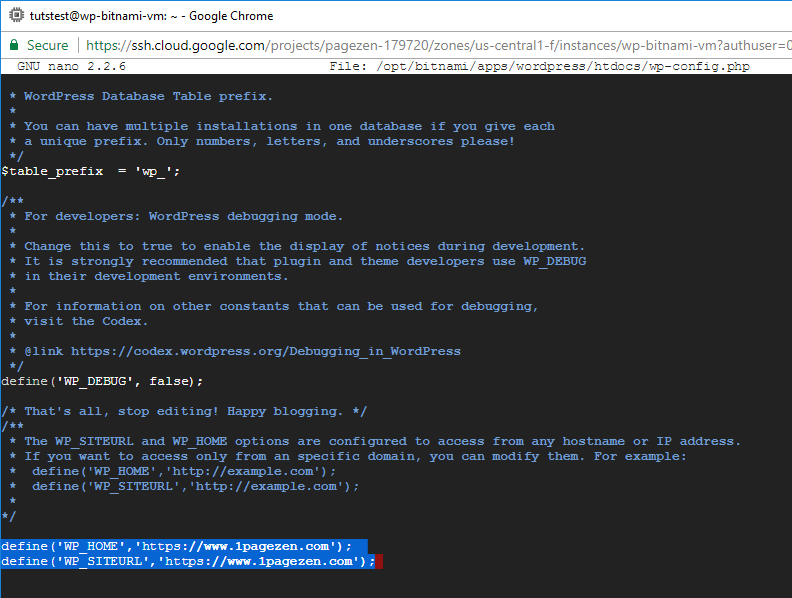
Task: Click the define('WP_DEBUG', false); line
Action: [102, 381]
